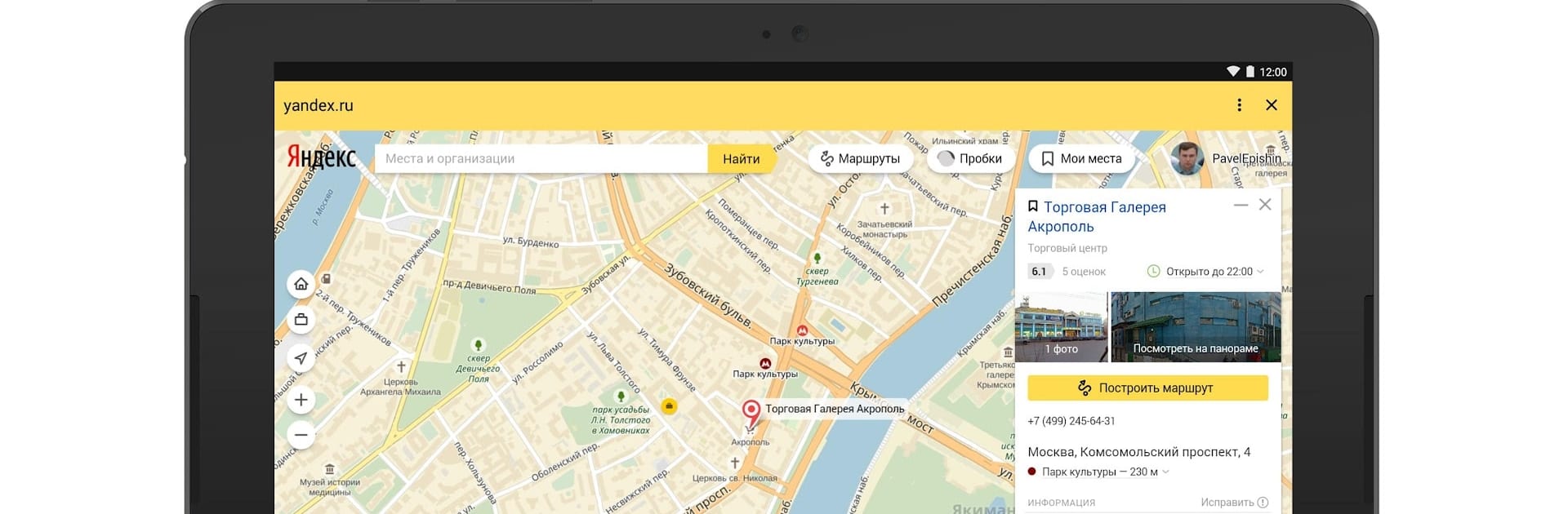
Task: Click the yandex.ru address text
Action: [318, 105]
